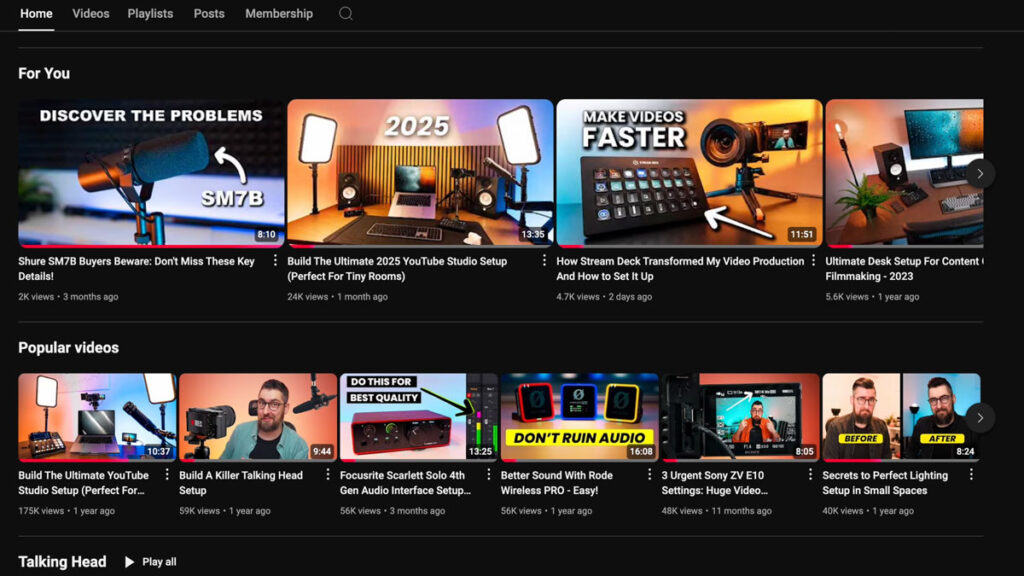Viewport: 1024px width, 576px height.
Task: Open options for Build The Ultimate YouTube Studio video
Action: tap(167, 475)
